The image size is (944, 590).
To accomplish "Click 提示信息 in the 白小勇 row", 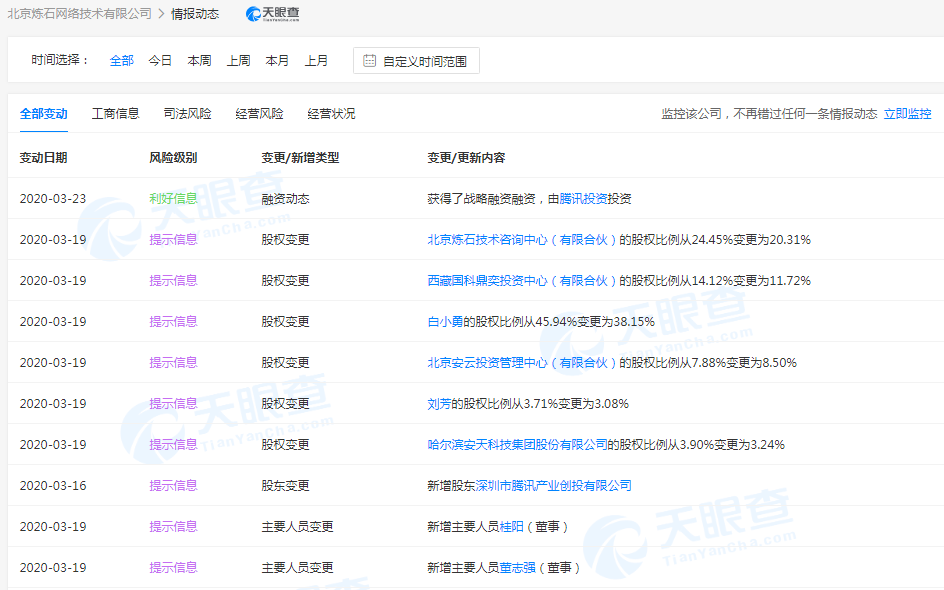I will (173, 321).
